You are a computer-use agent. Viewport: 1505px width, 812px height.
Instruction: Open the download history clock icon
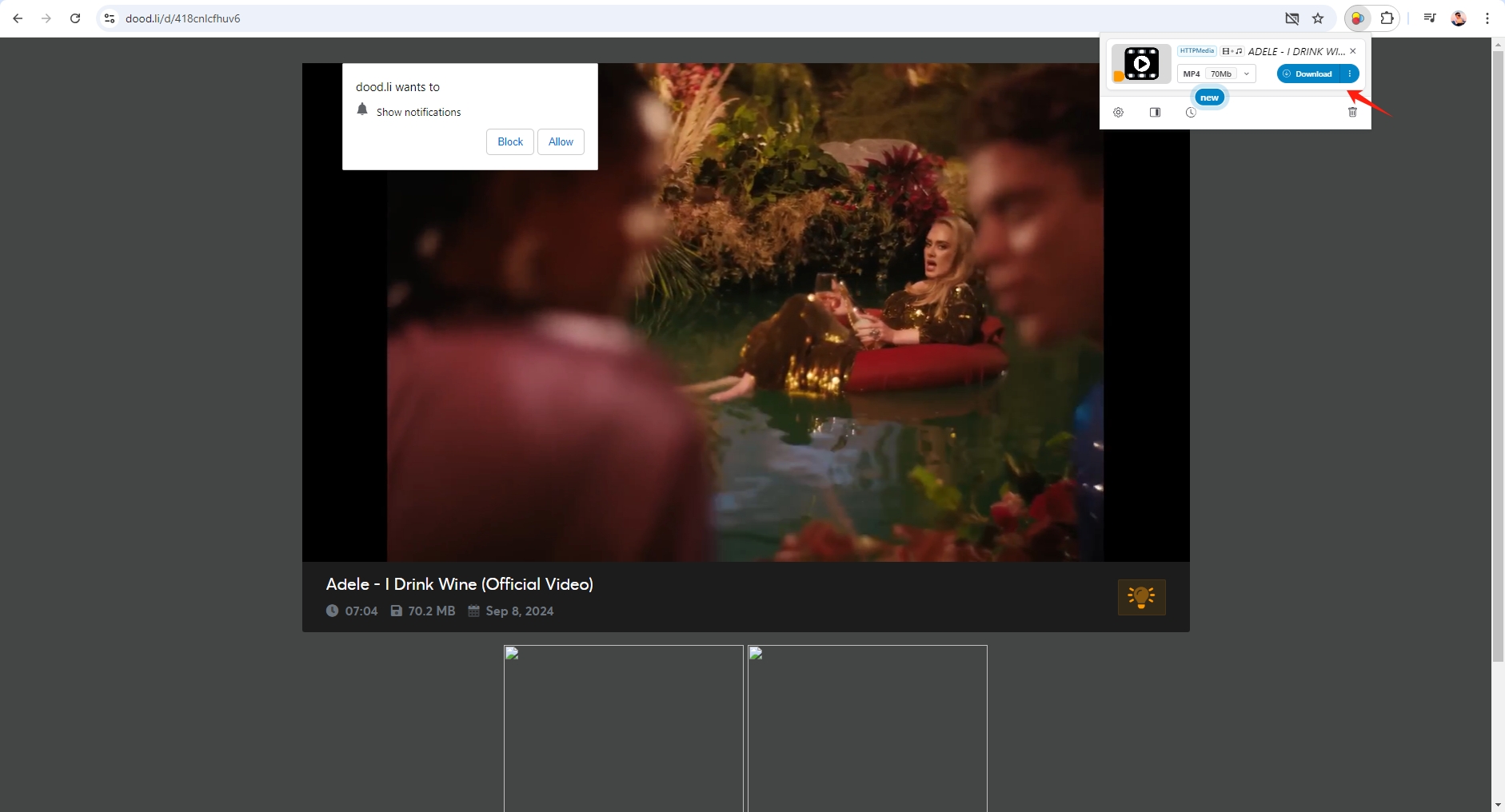click(x=1191, y=113)
